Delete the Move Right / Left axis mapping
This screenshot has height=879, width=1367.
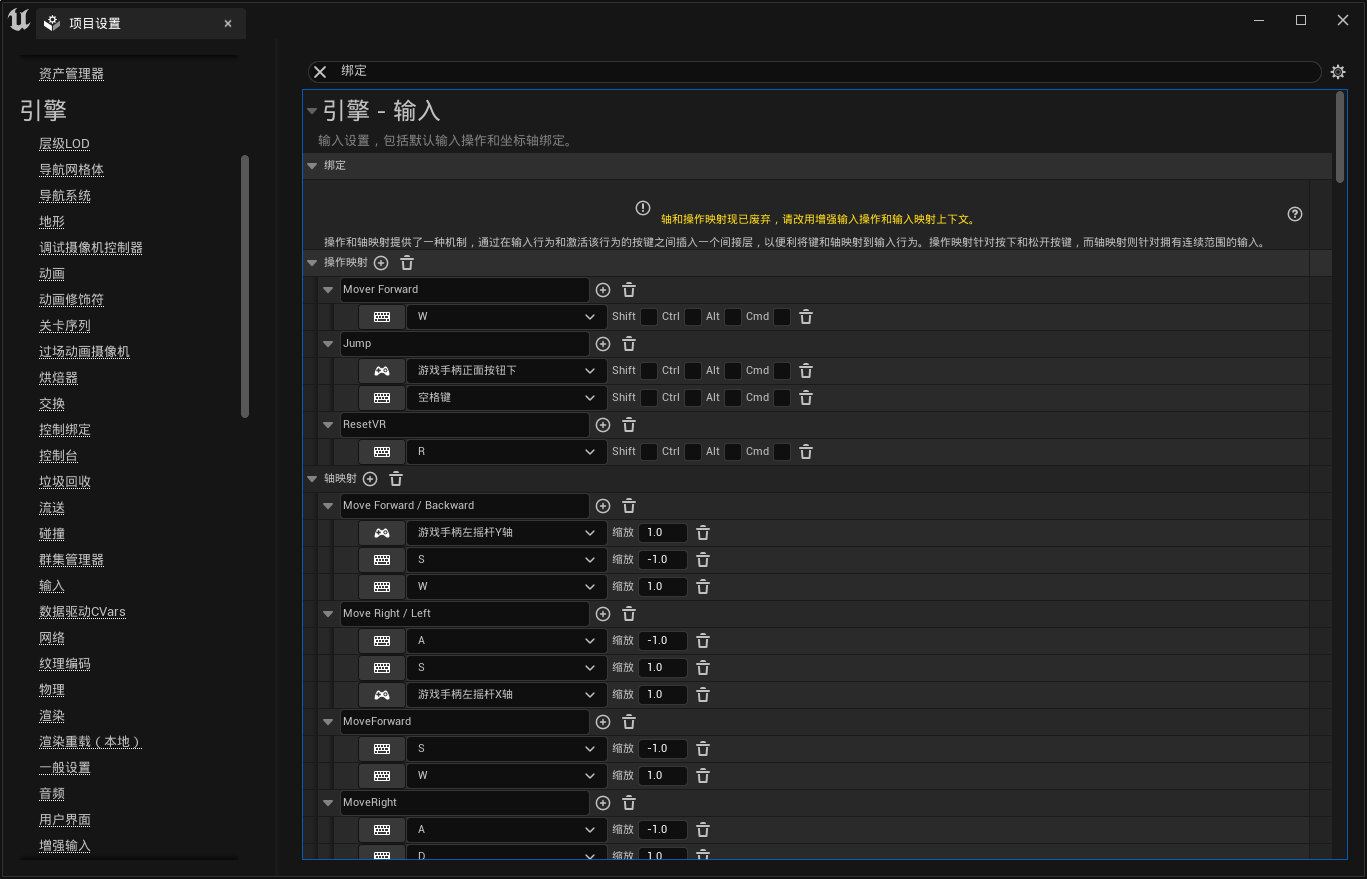click(x=629, y=614)
